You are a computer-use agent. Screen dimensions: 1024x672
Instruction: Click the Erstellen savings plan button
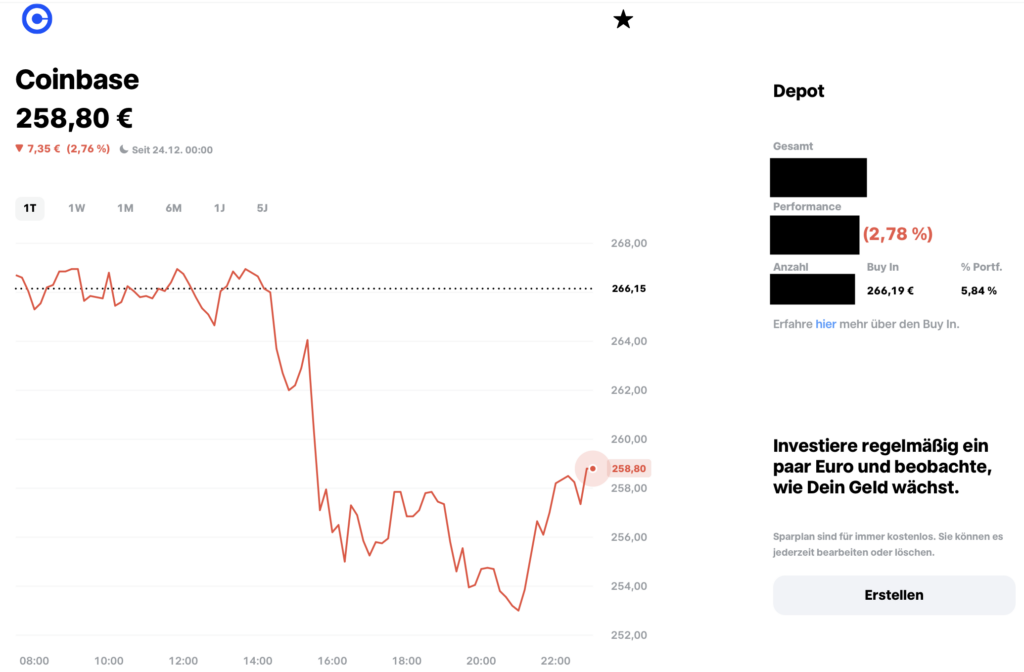[894, 595]
